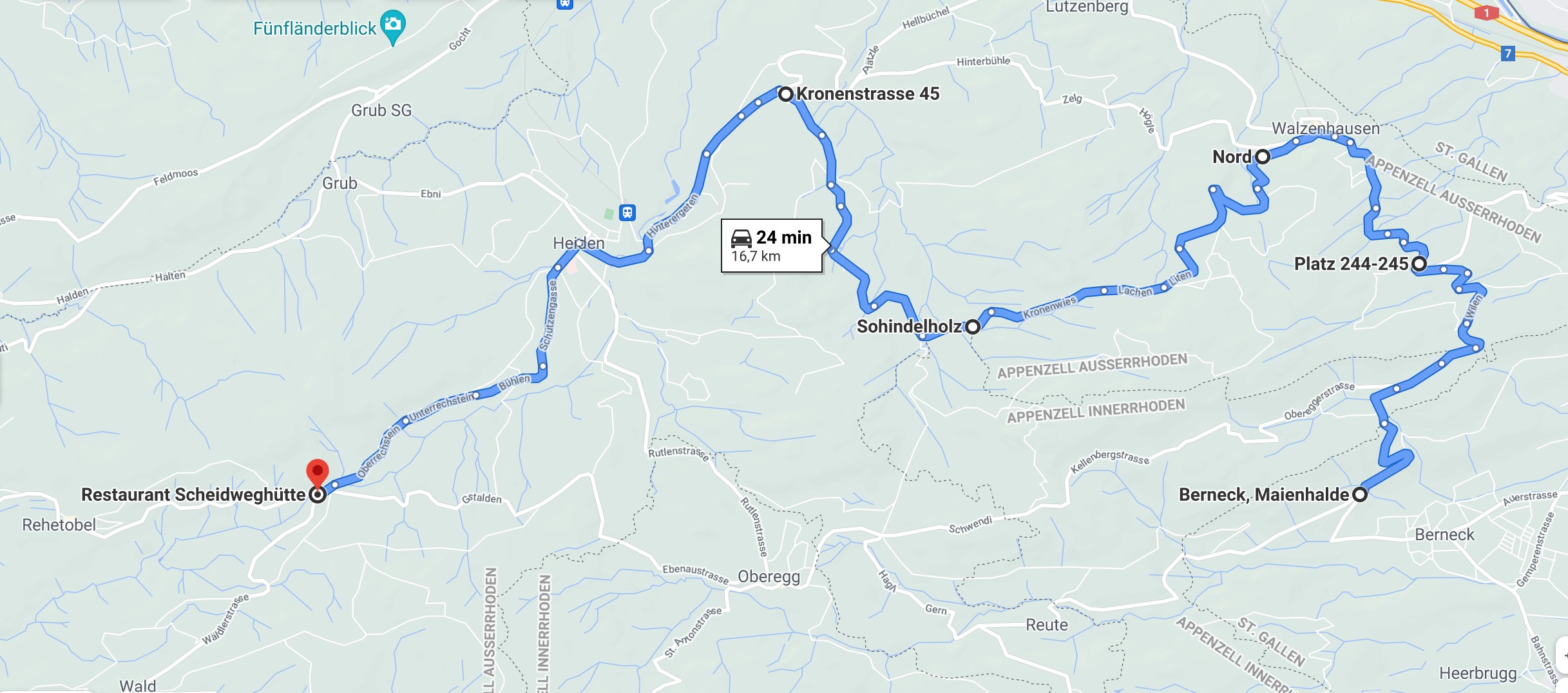The image size is (1568, 693).
Task: Open the 24 min driving time box
Action: click(x=772, y=246)
